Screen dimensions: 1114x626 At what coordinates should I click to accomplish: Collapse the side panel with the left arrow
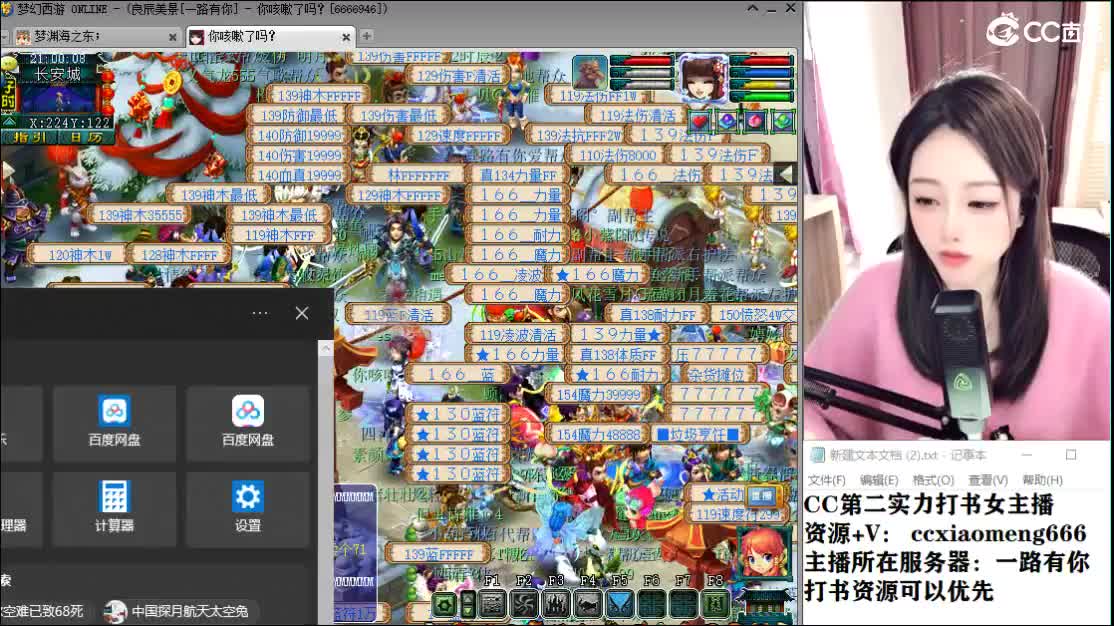[x=786, y=173]
